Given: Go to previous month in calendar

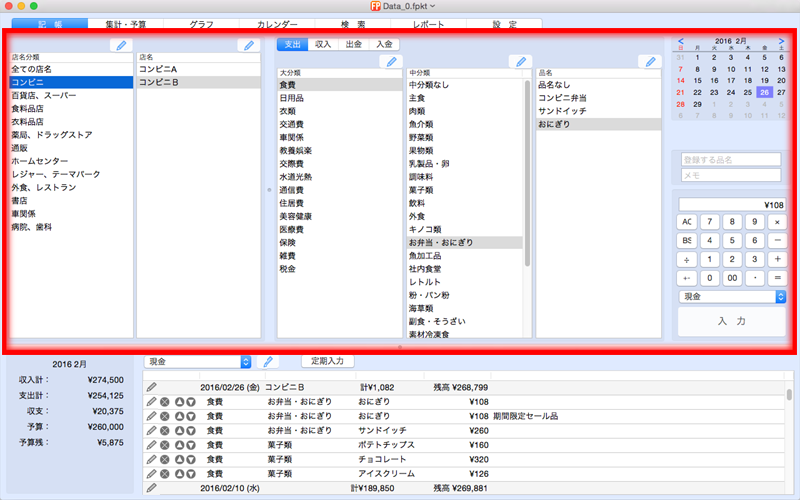Looking at the screenshot, I should click(681, 42).
